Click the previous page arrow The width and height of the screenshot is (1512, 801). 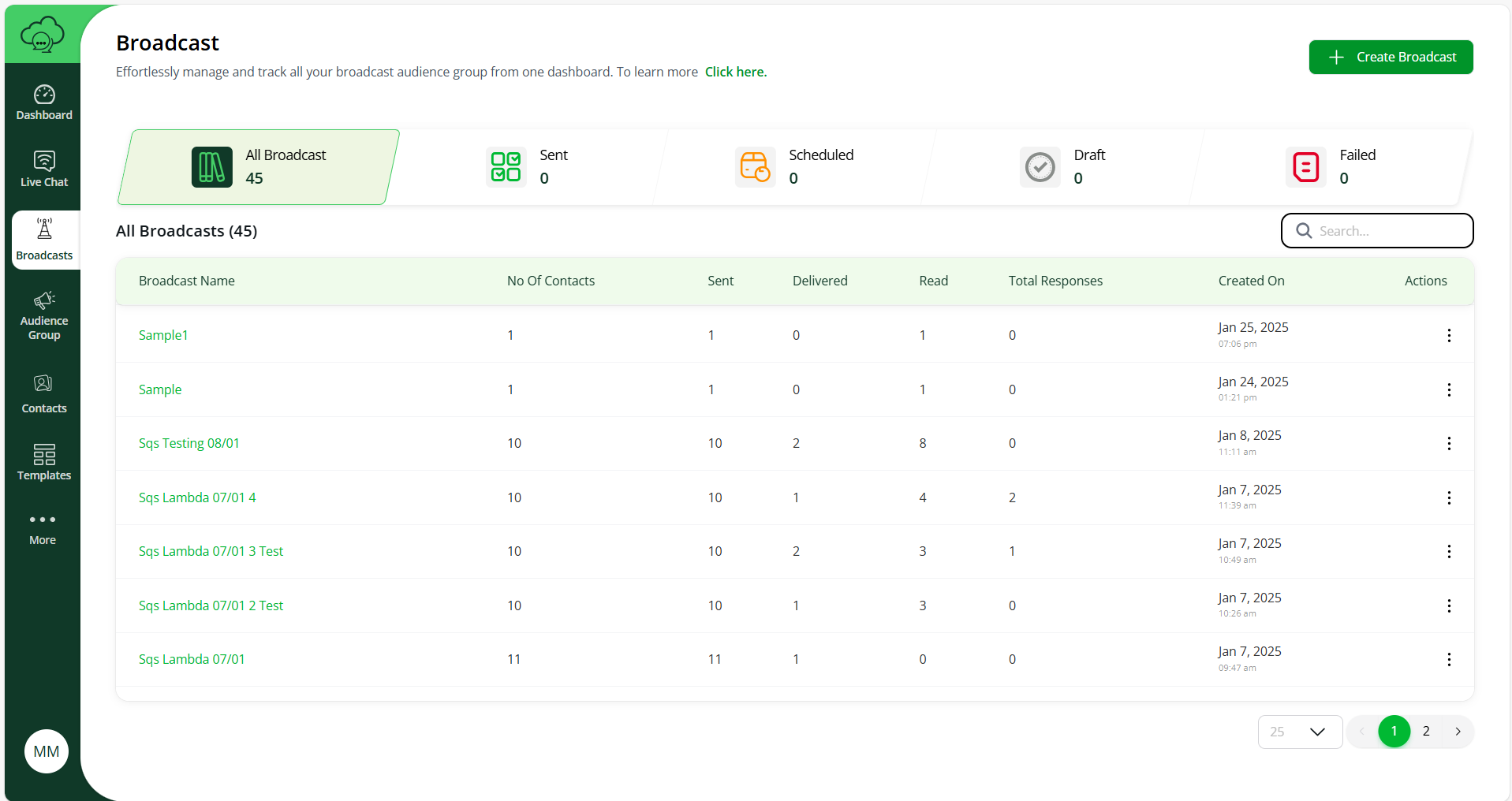1362,732
